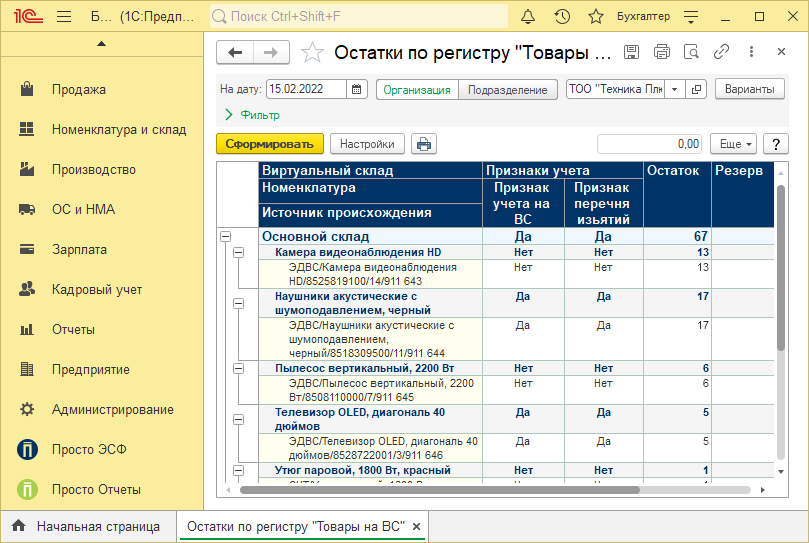Open the Еще dropdown menu
Viewport: 809px width, 543px height.
pyautogui.click(x=734, y=144)
